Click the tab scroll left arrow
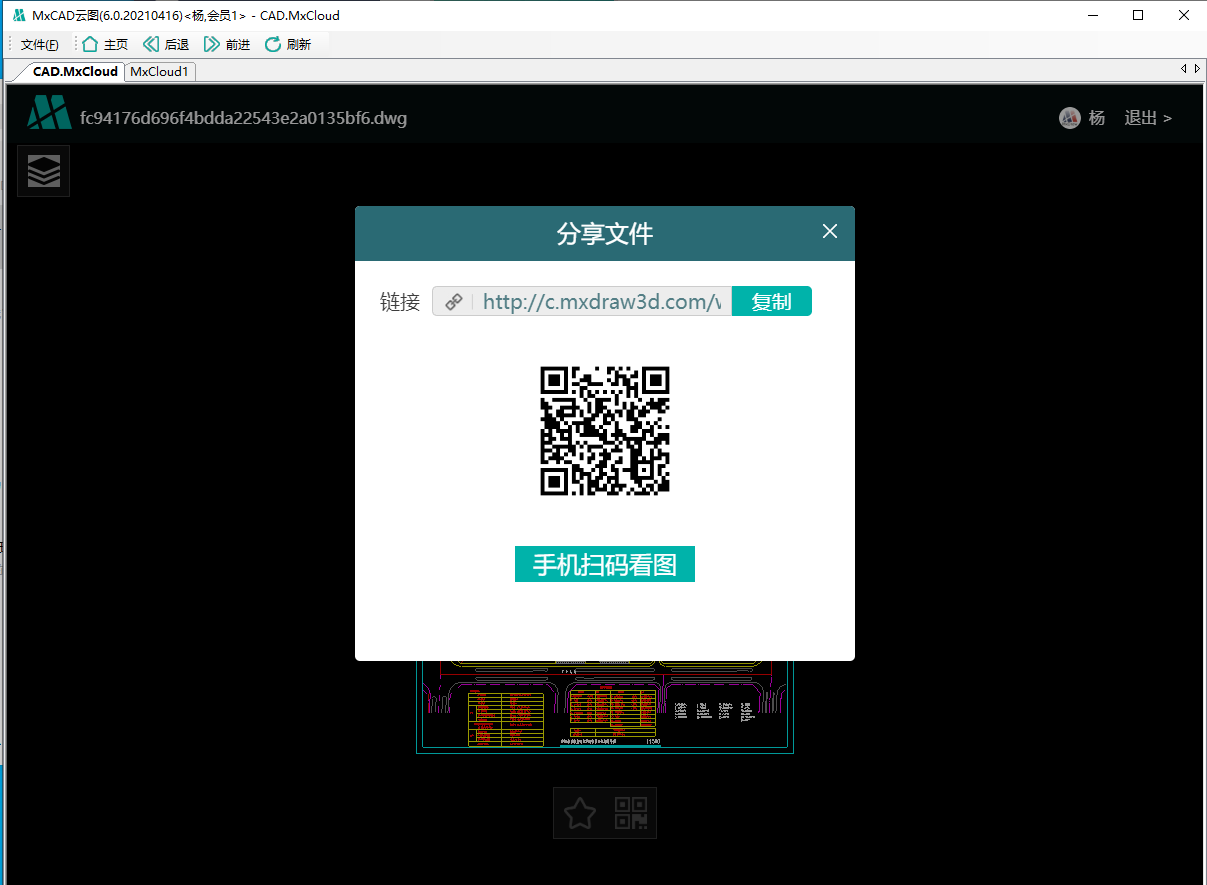This screenshot has width=1207, height=885. tap(1184, 69)
